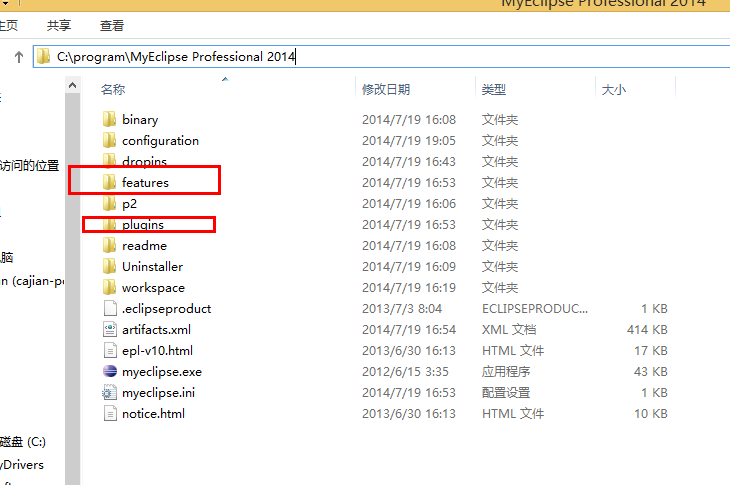Click the .eclipseproduct file icon
Viewport: 730px width, 485px height.
click(x=110, y=308)
